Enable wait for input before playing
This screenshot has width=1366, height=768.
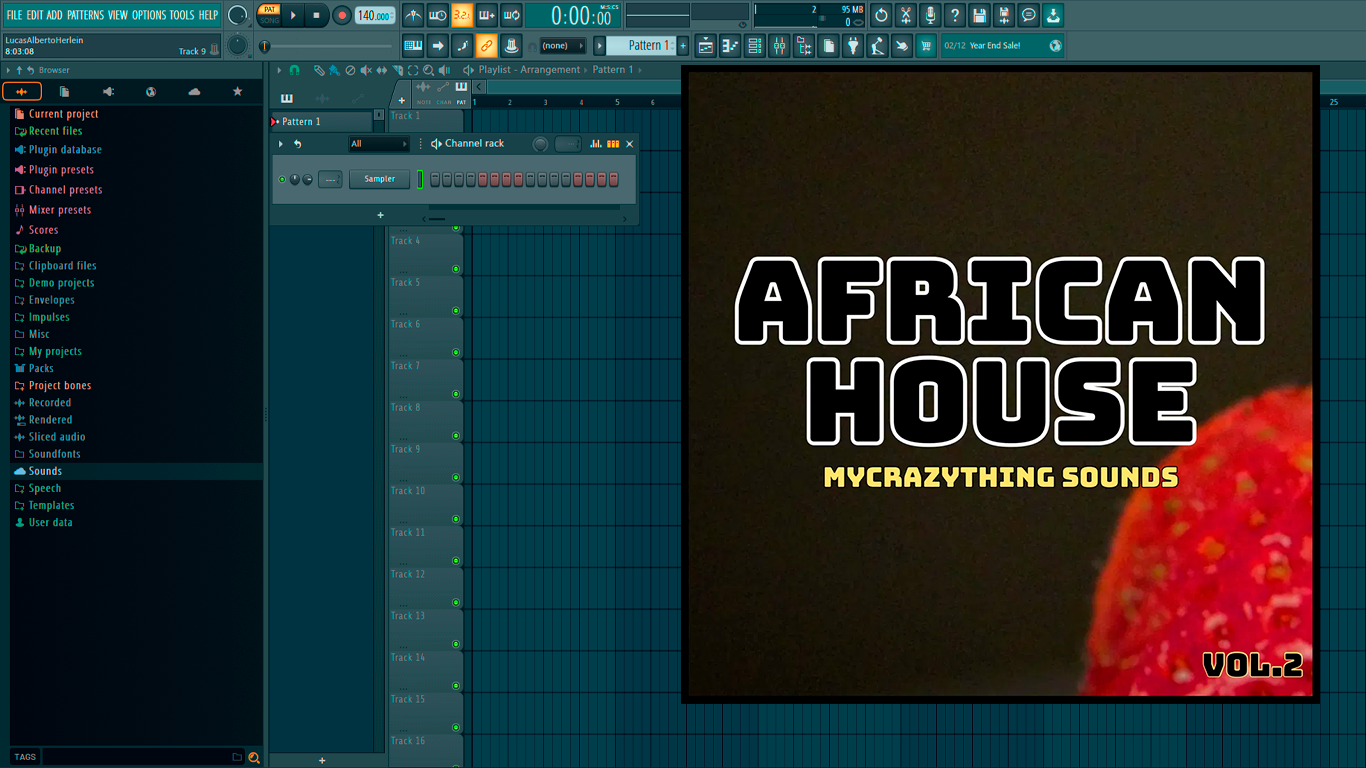438,15
